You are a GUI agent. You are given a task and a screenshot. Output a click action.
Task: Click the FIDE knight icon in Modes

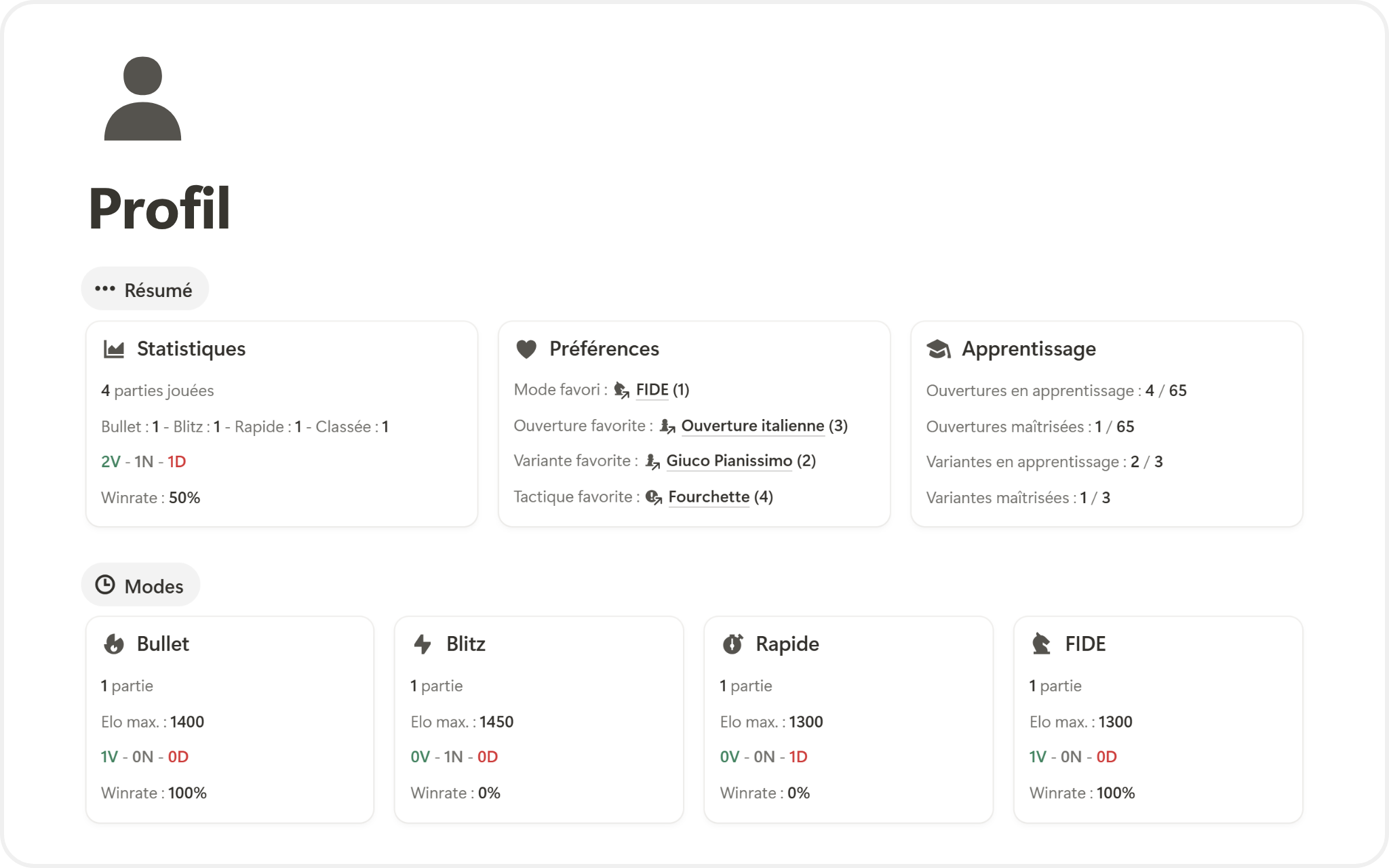click(x=1041, y=644)
